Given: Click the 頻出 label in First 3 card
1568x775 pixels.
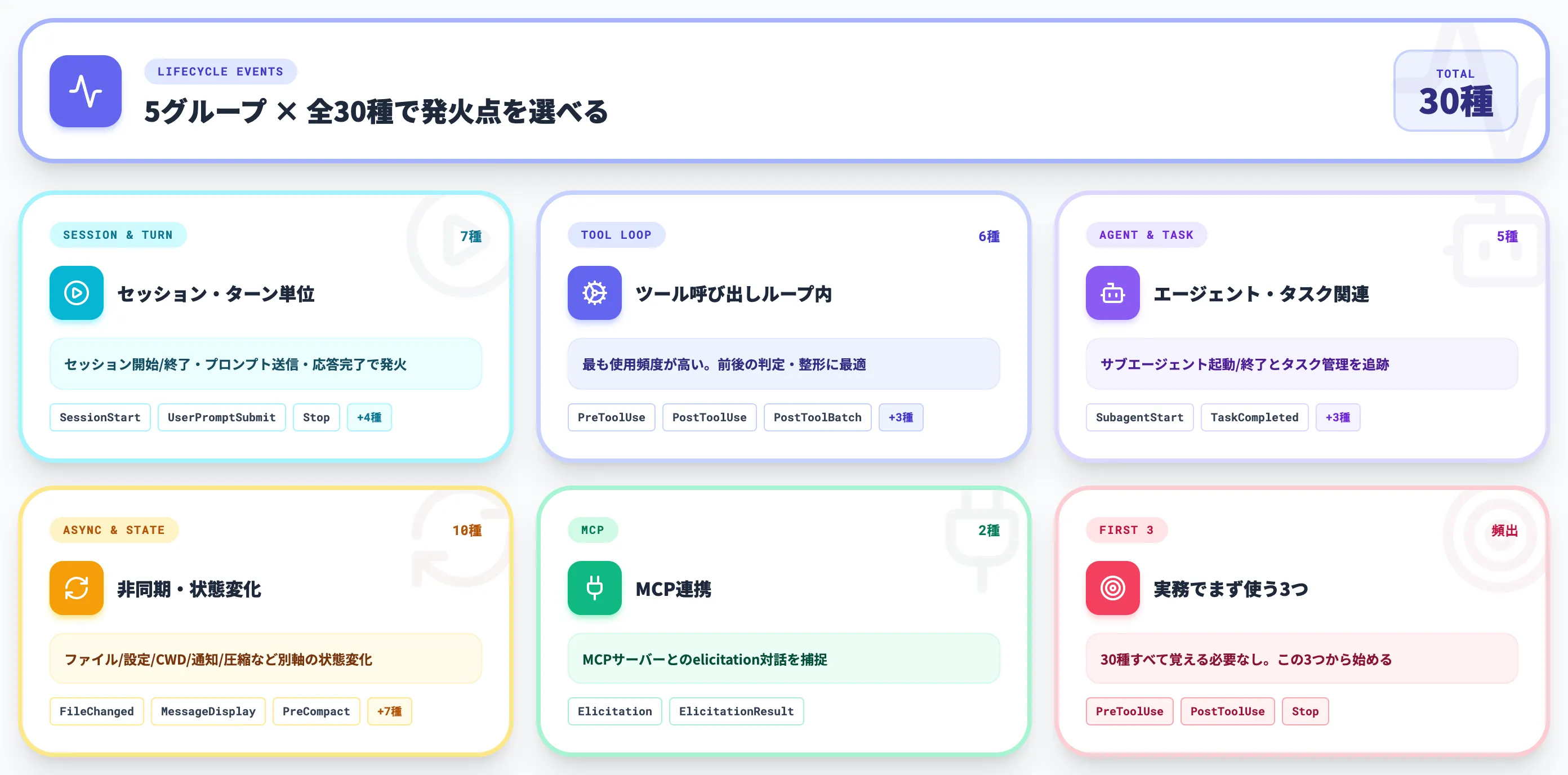Looking at the screenshot, I should coord(1504,531).
